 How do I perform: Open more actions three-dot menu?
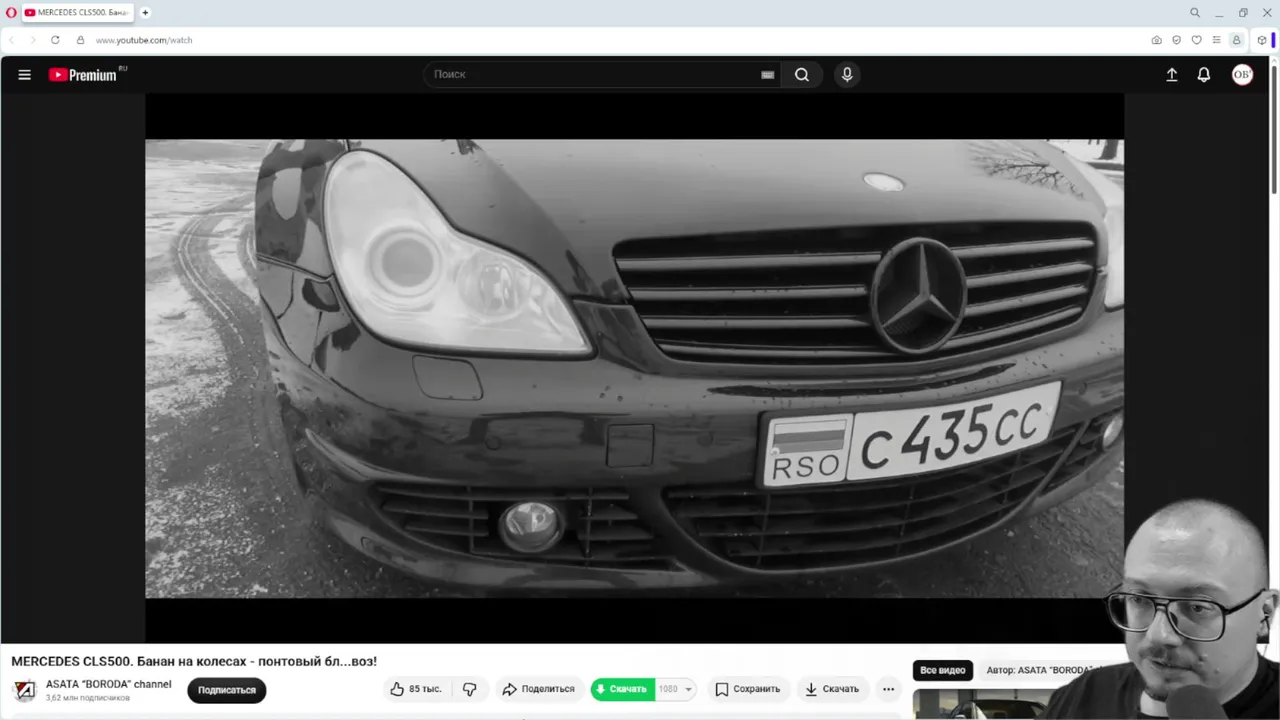[x=888, y=689]
